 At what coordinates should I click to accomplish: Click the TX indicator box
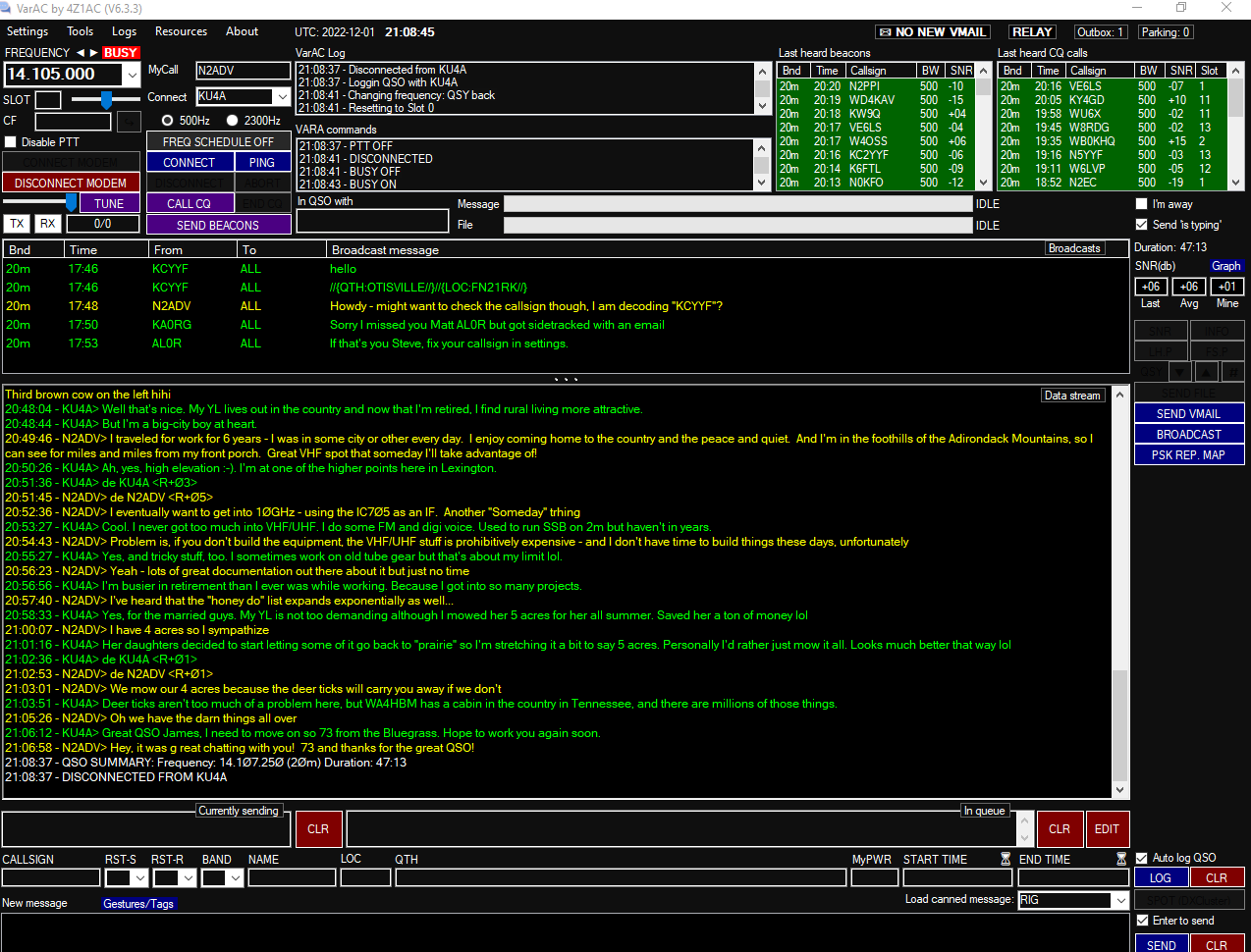click(x=18, y=224)
